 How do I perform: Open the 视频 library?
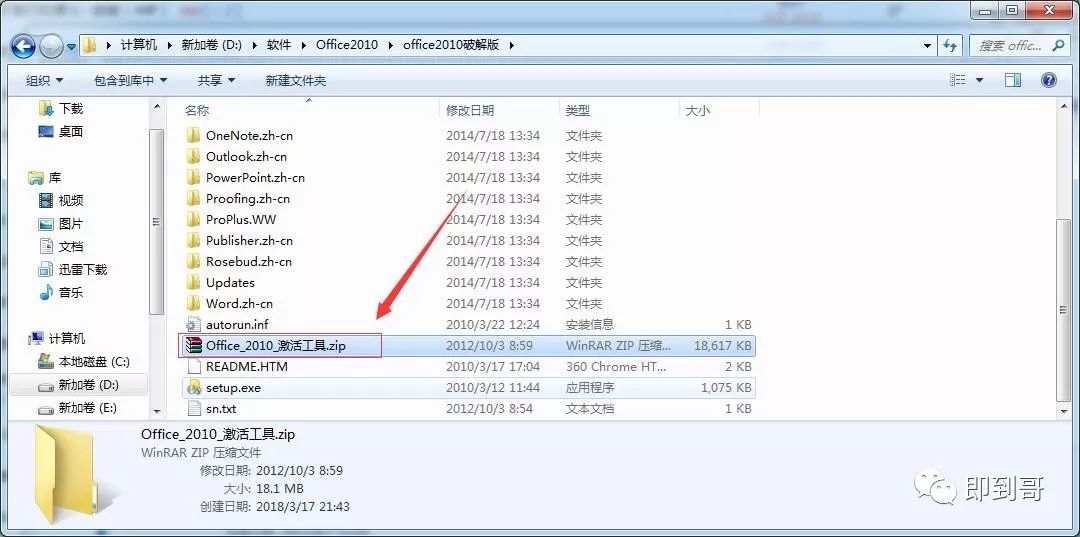(61, 200)
